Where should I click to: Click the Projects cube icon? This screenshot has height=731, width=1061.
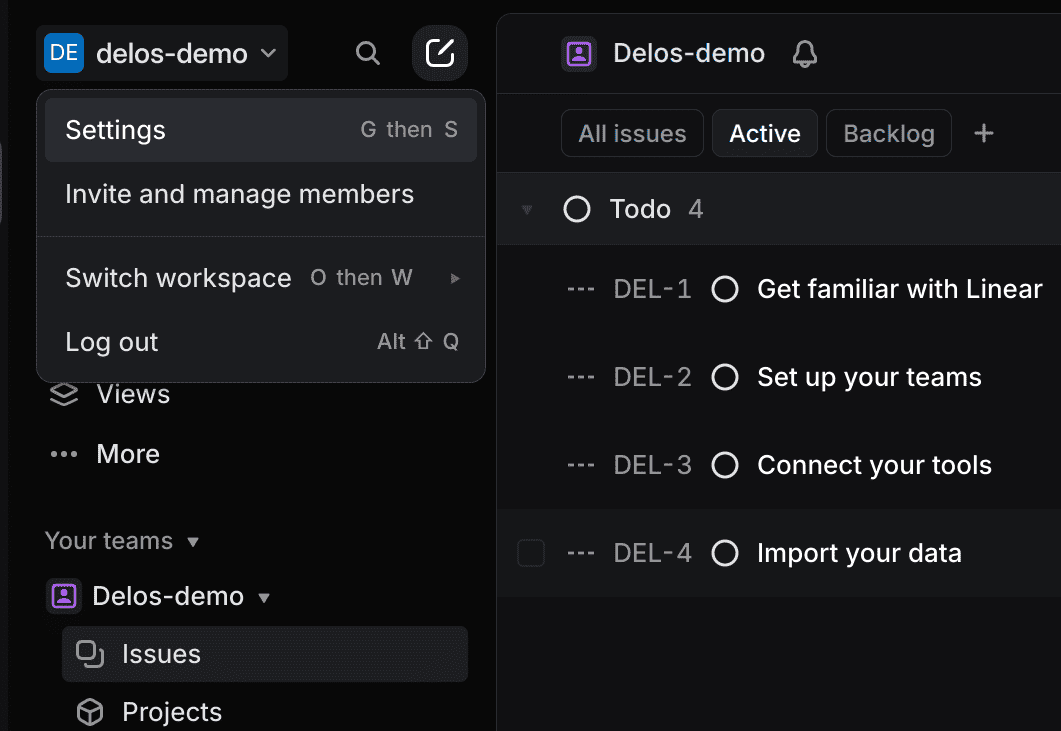90,712
